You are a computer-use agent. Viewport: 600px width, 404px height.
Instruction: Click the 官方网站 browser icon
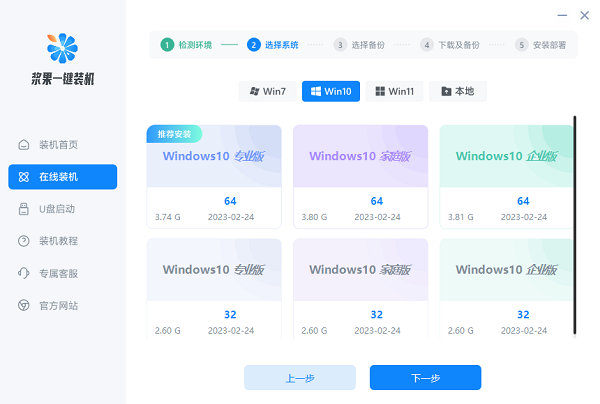coord(24,305)
